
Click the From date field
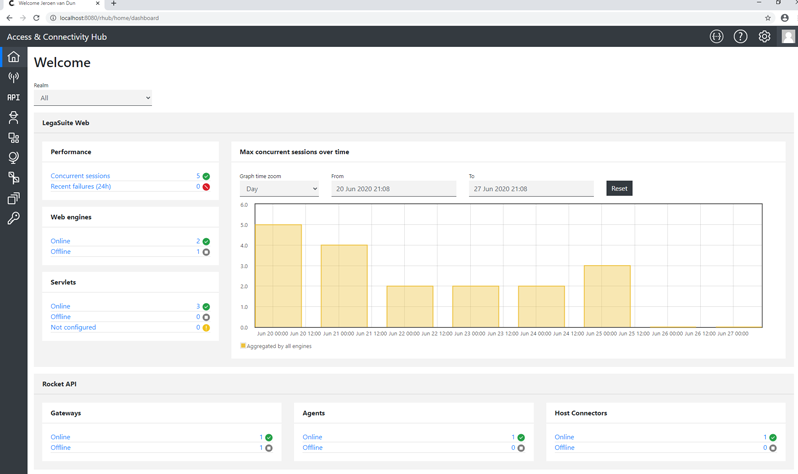coord(393,189)
